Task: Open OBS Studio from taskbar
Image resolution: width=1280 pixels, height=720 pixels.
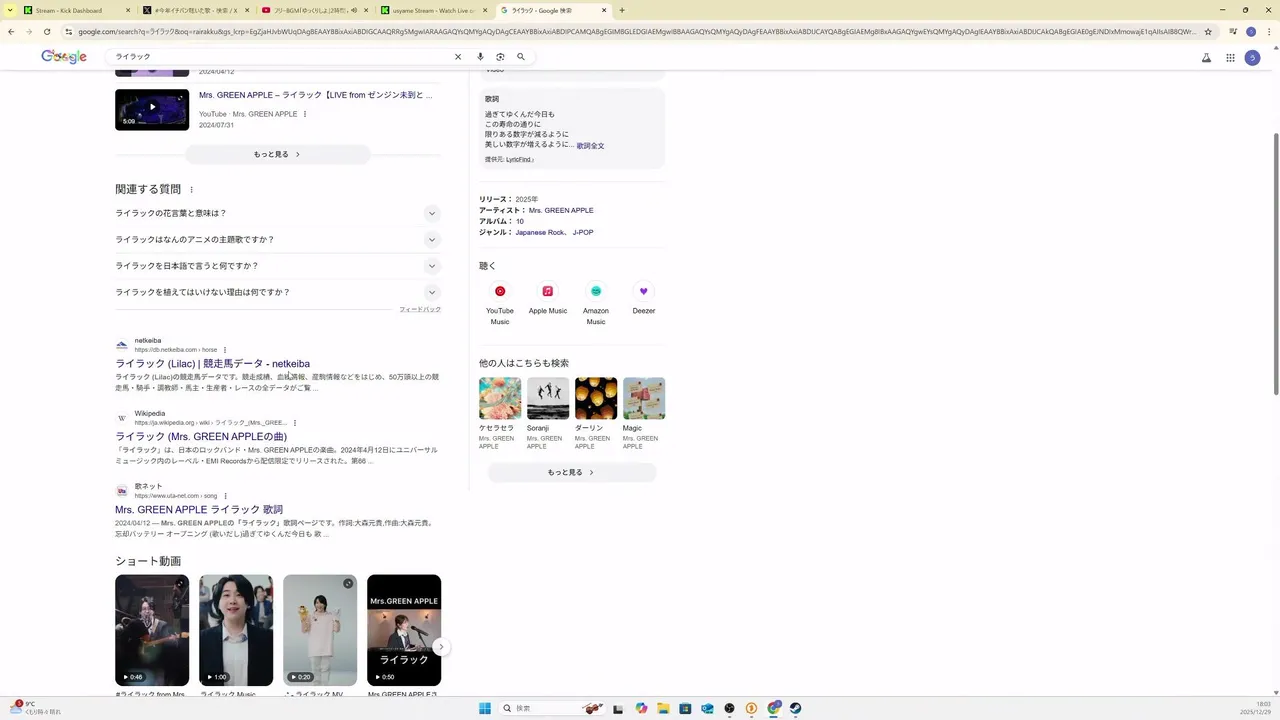Action: [729, 708]
